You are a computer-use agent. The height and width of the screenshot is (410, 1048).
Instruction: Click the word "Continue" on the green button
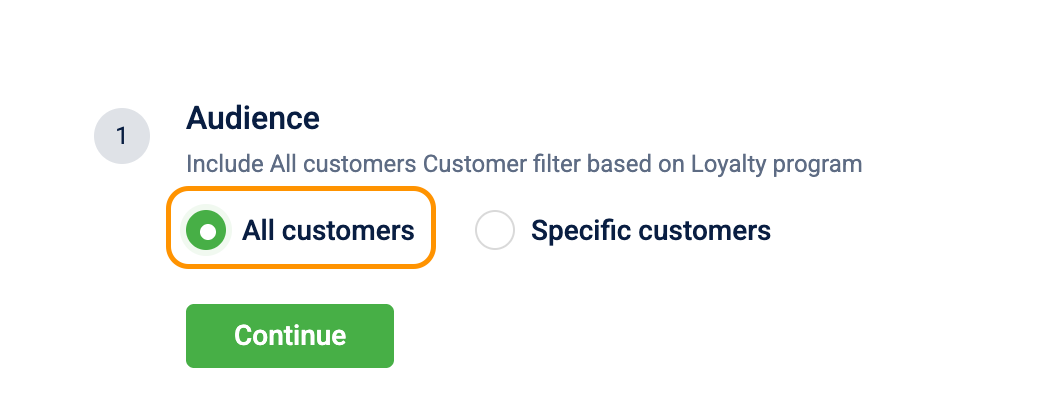point(290,336)
